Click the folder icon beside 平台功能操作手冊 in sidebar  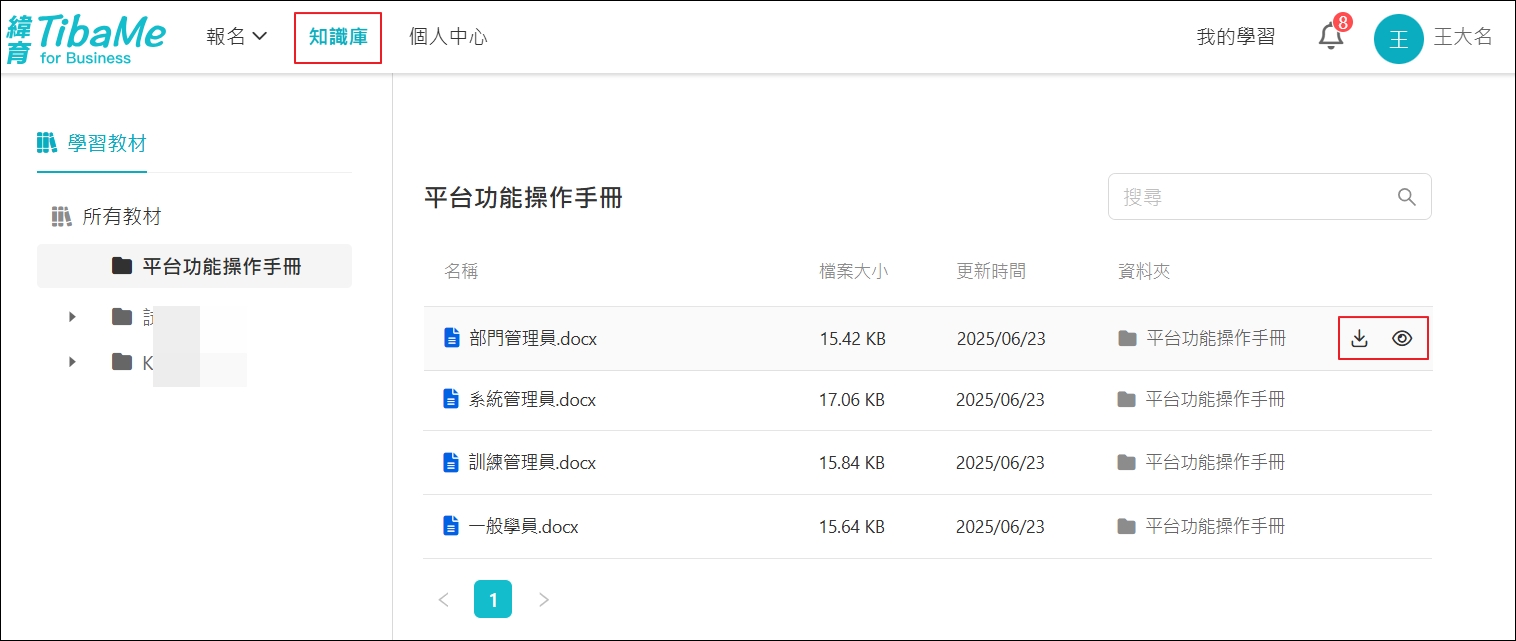tap(122, 266)
